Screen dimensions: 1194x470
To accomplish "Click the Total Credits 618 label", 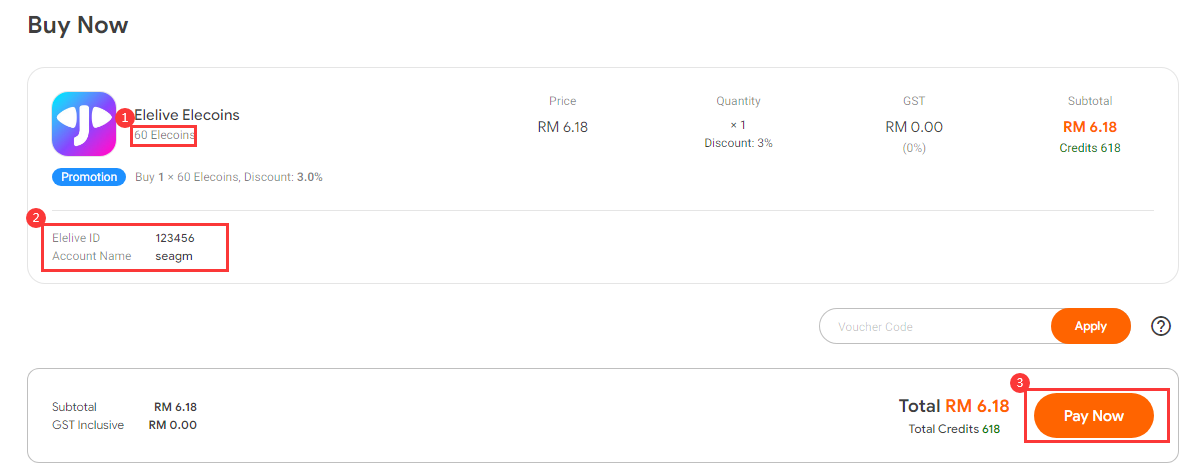I will coord(954,429).
